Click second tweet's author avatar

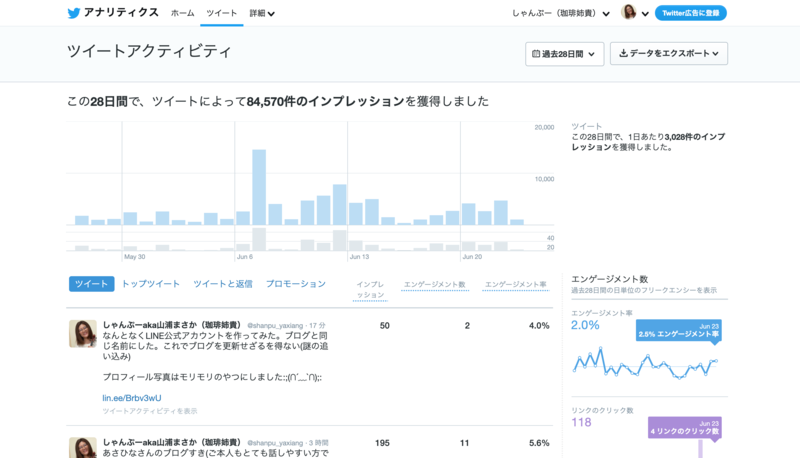(83, 447)
